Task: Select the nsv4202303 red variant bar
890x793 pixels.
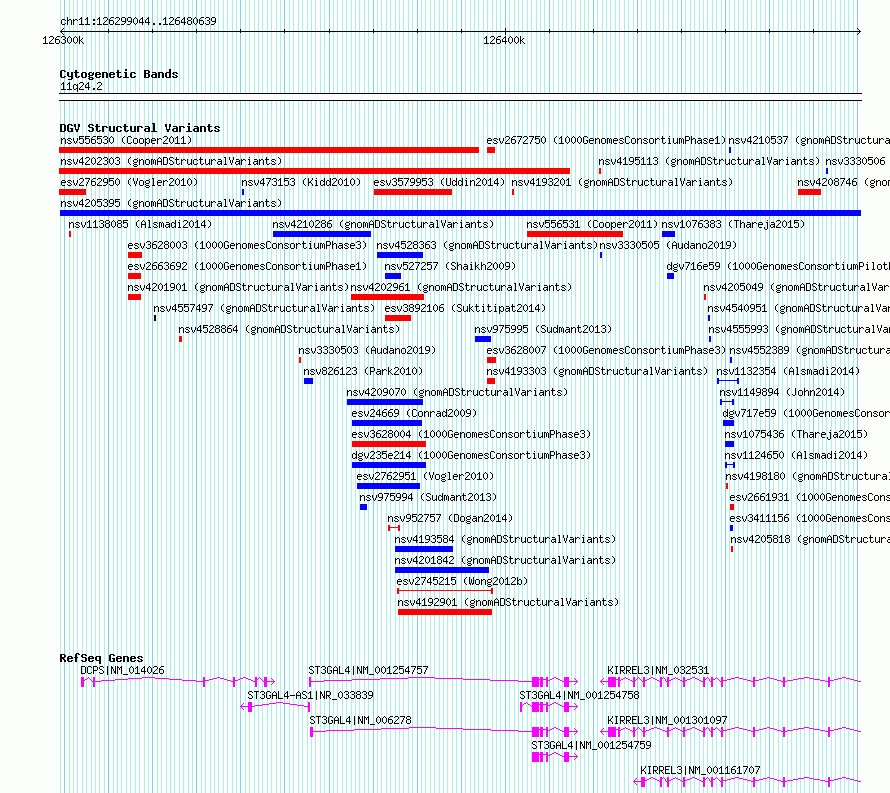Action: [x=314, y=171]
